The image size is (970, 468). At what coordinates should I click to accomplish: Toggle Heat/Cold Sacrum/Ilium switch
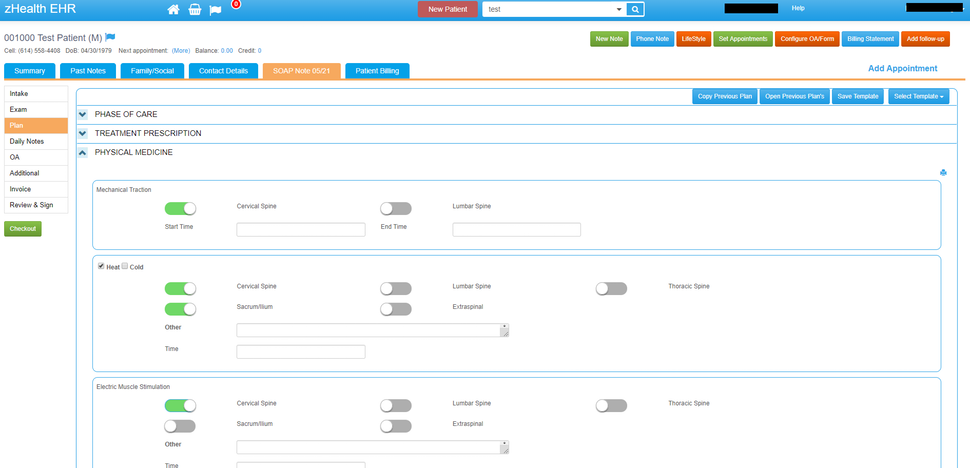180,308
